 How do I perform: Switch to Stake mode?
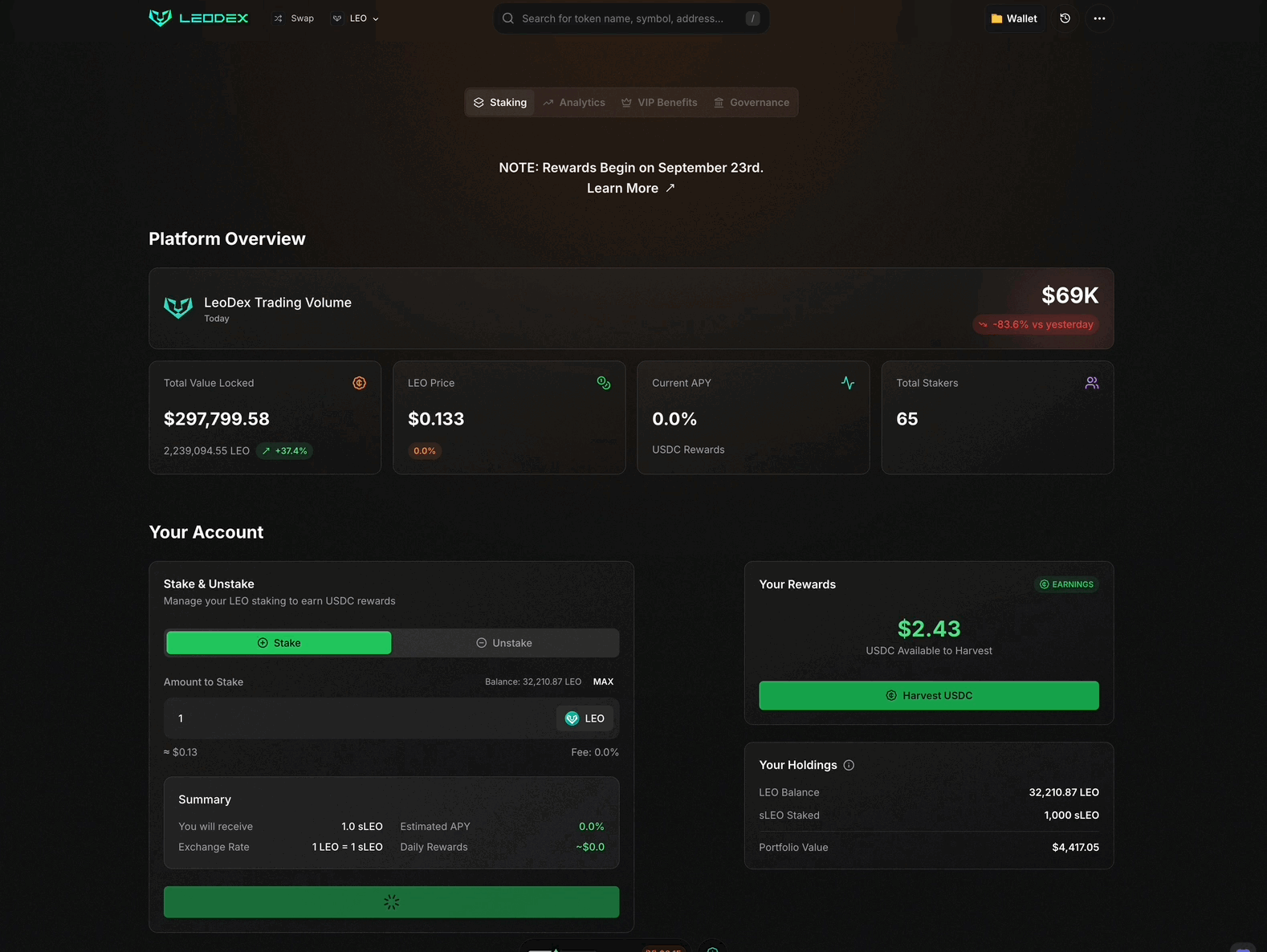tap(279, 643)
